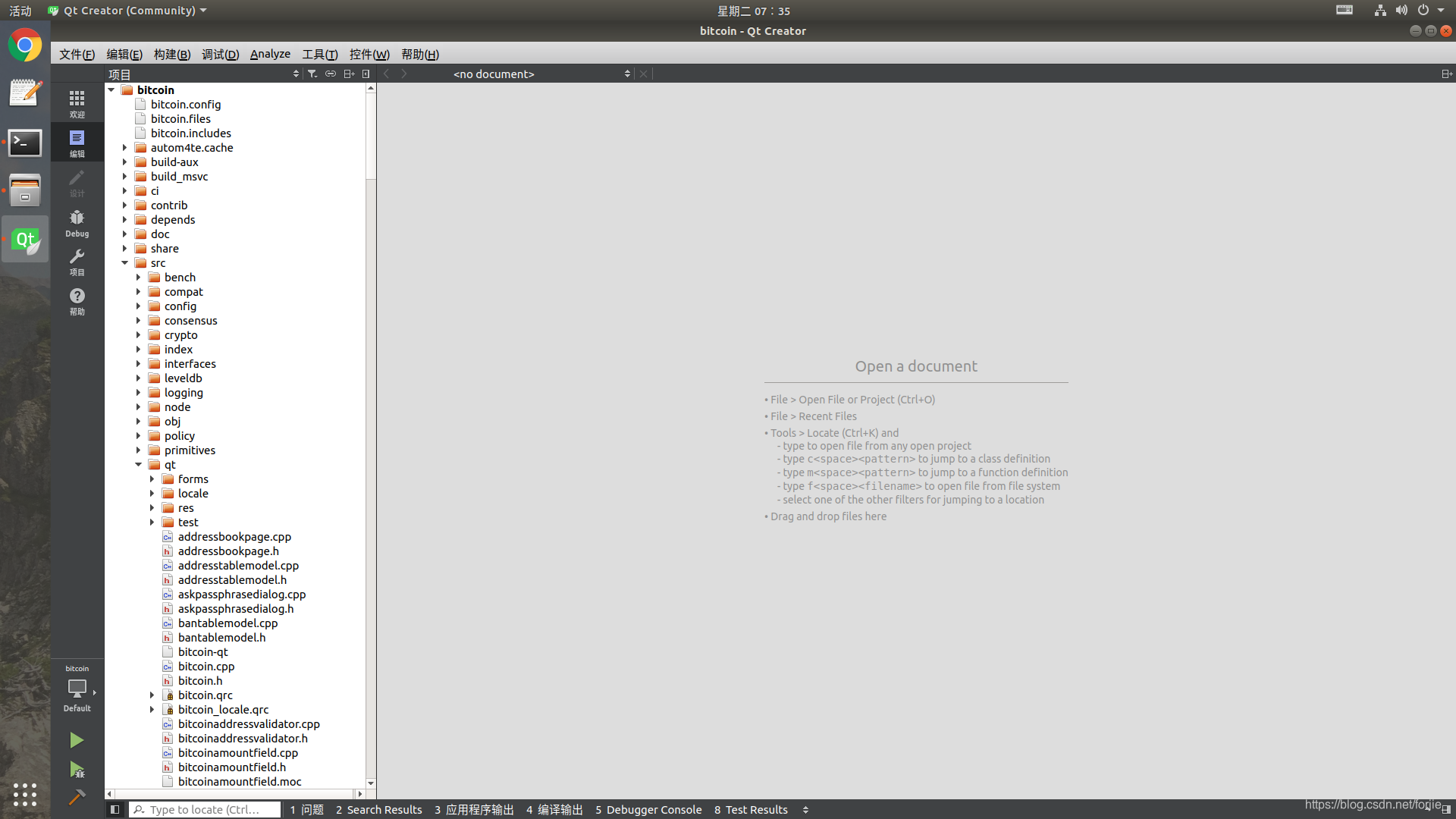
Task: Start debugging with the run-debug button
Action: [77, 770]
